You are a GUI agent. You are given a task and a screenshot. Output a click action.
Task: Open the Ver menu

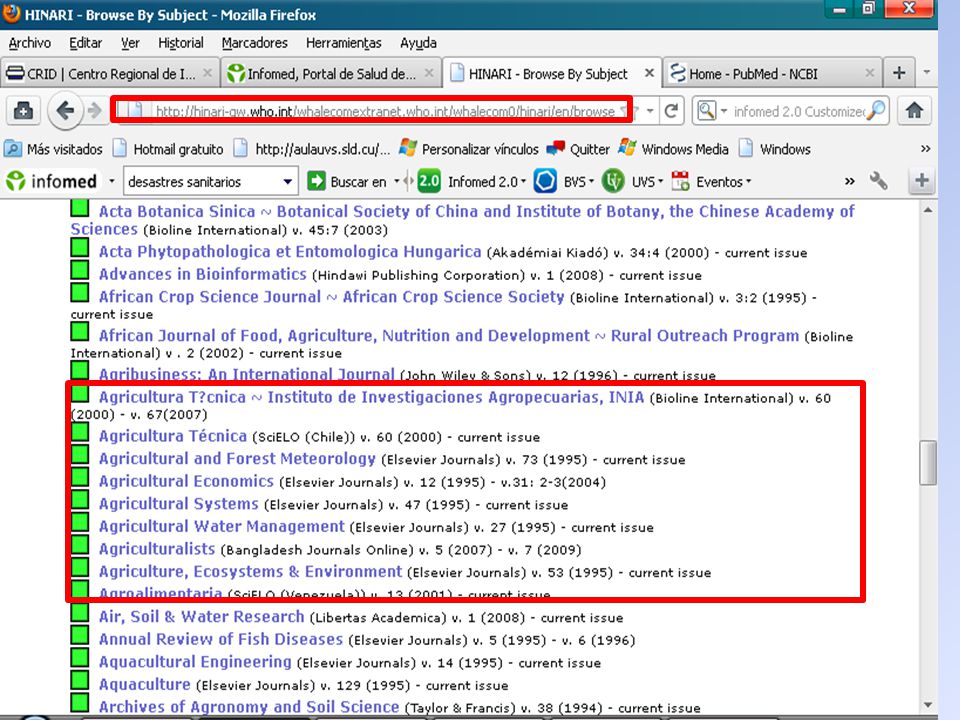point(130,43)
